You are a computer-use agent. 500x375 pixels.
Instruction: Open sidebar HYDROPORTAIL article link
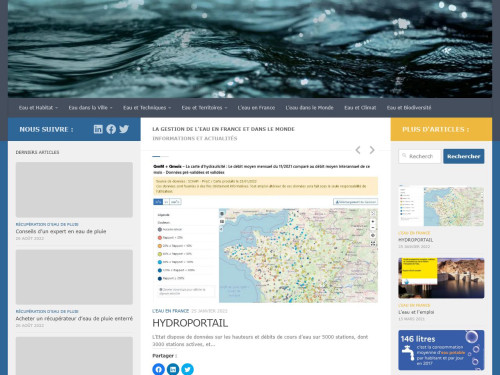click(416, 240)
